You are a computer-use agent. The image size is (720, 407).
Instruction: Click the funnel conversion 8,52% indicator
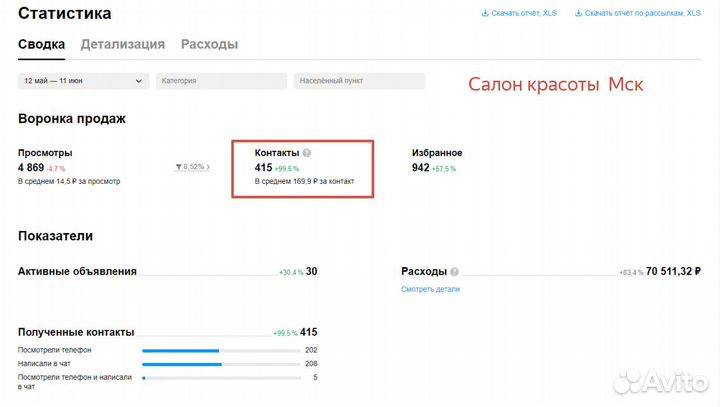click(193, 167)
